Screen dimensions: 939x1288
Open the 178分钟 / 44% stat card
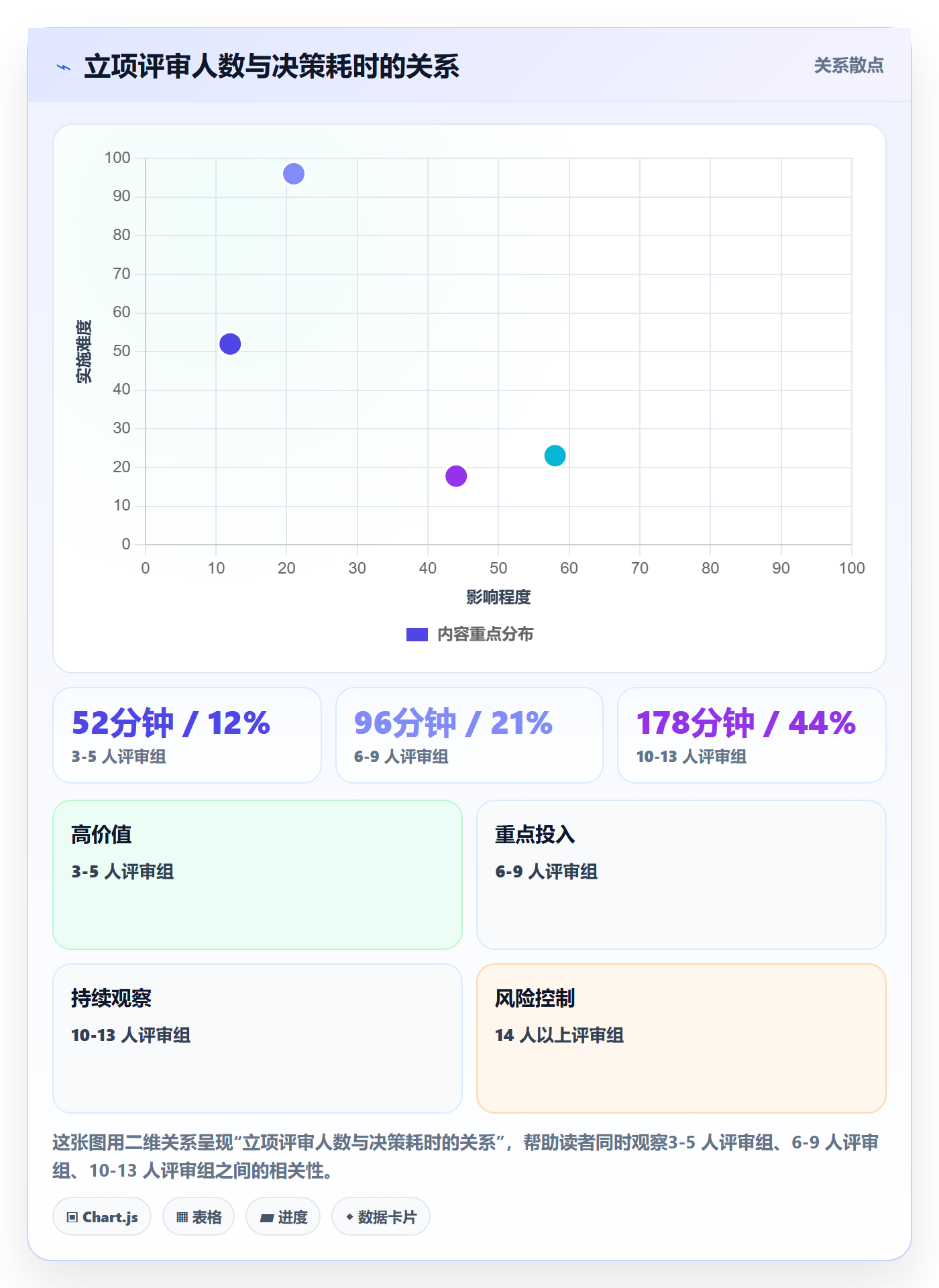tap(752, 735)
